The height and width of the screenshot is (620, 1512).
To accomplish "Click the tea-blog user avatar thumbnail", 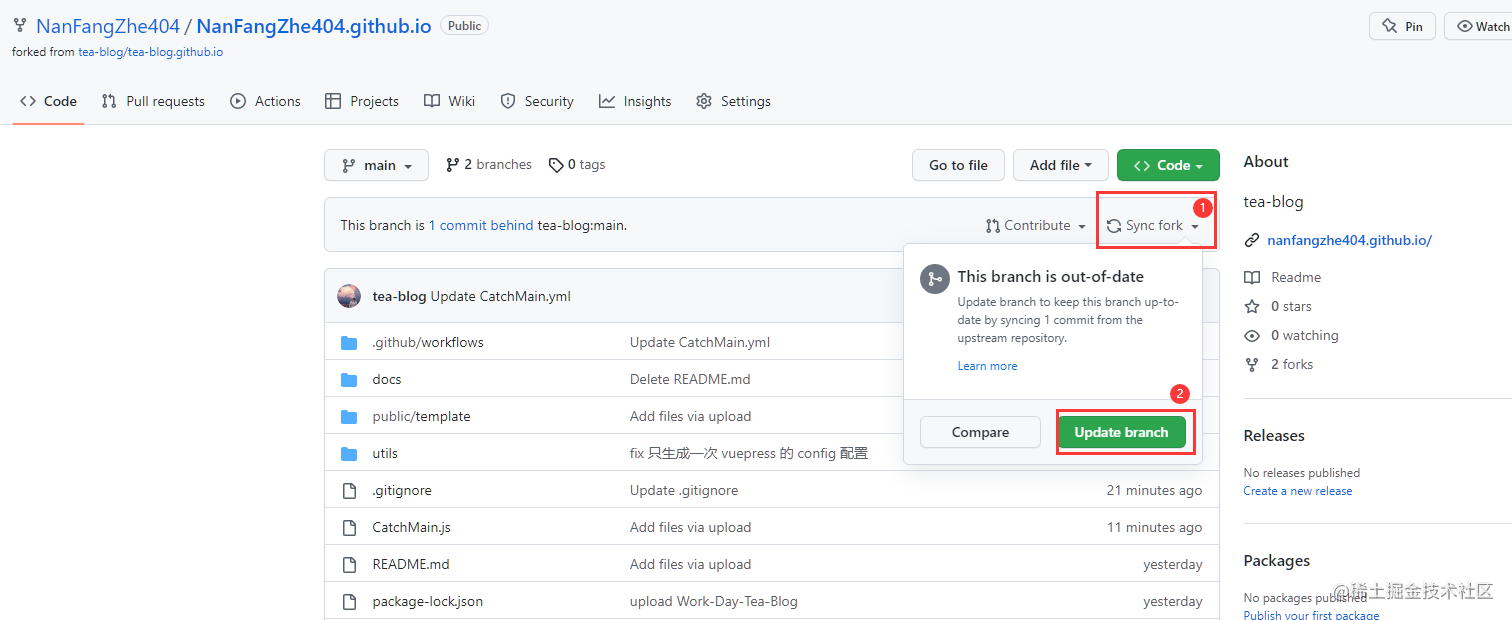I will tap(349, 296).
